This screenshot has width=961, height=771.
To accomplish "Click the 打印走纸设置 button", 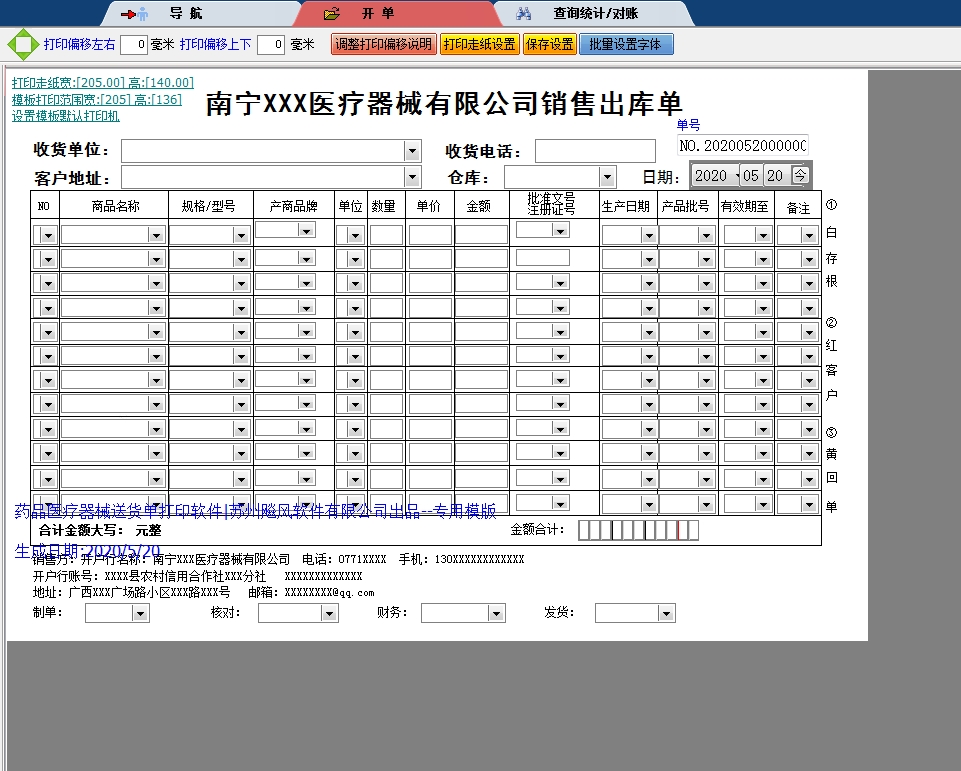I will click(480, 44).
